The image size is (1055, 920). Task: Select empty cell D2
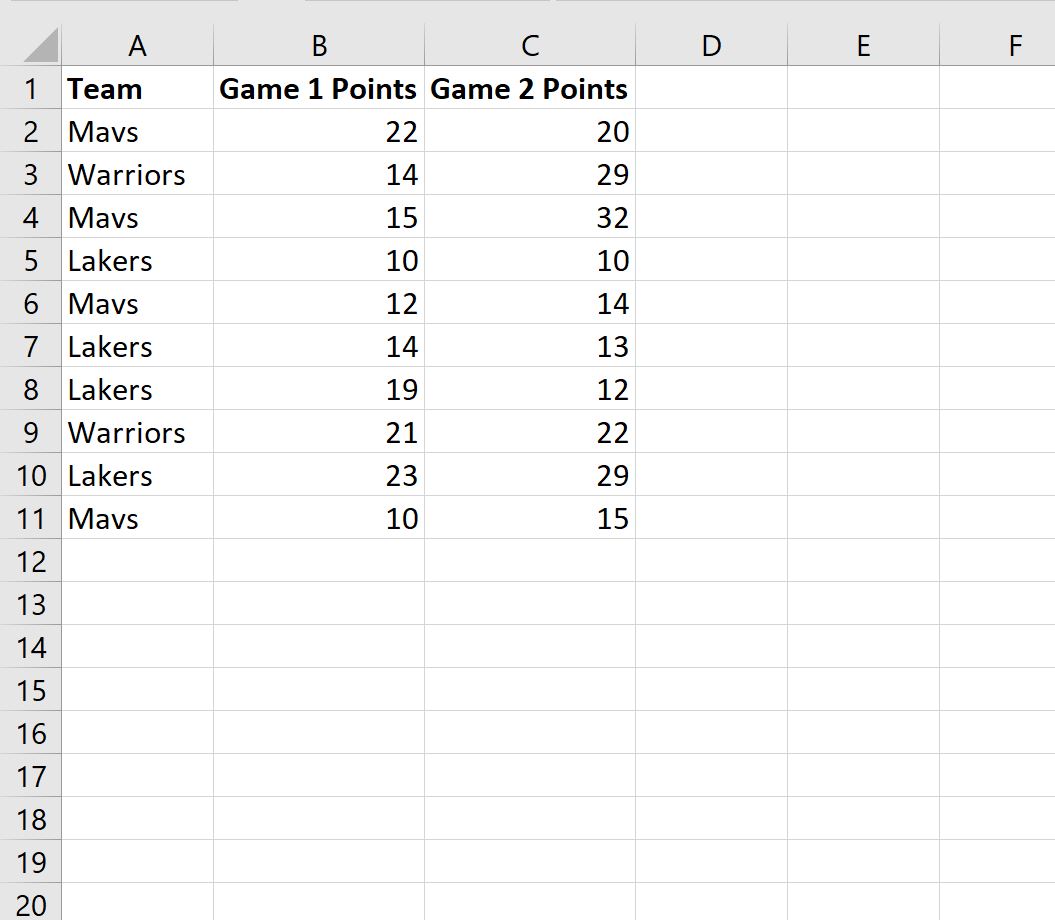point(711,131)
